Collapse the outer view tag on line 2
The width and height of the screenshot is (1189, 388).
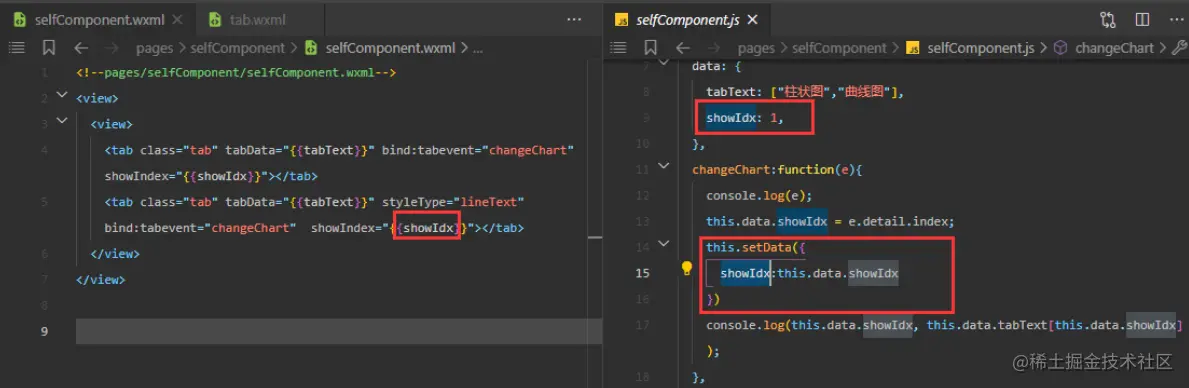[61, 96]
